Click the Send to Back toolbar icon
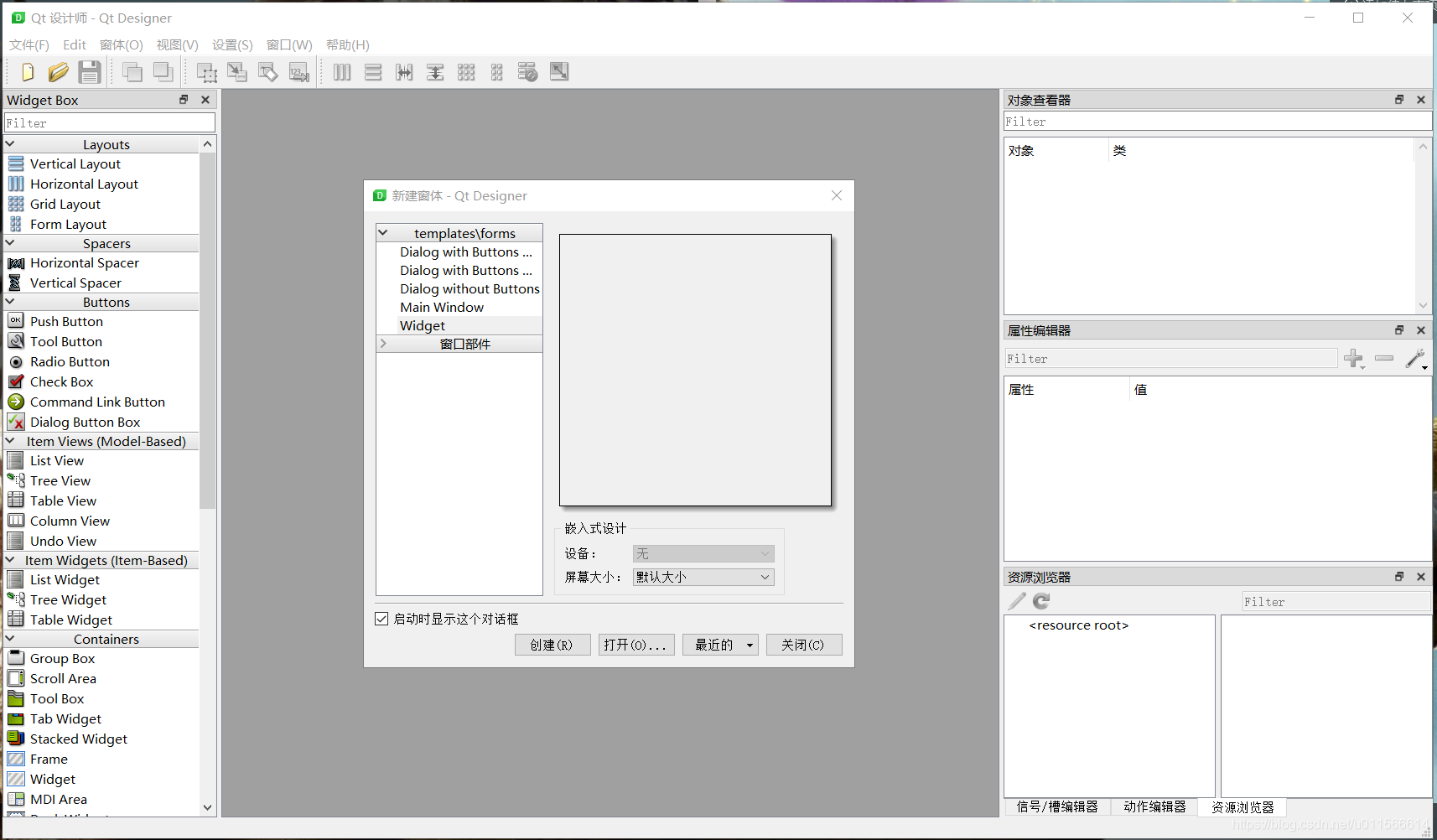 coord(132,72)
